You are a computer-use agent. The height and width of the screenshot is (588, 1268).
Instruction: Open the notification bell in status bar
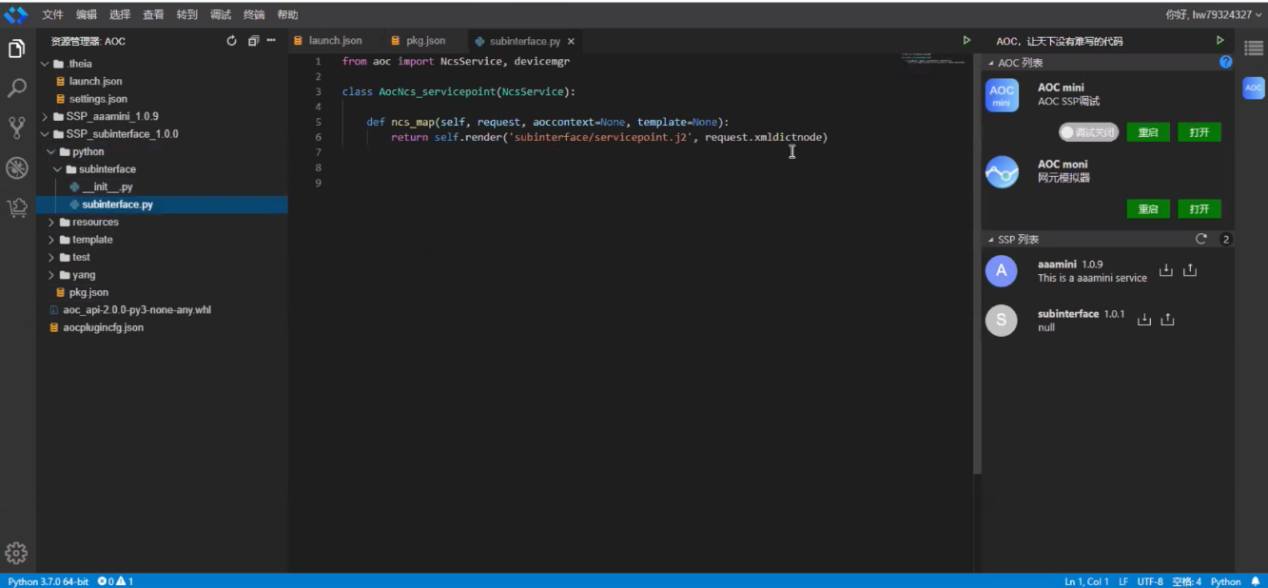(x=1255, y=581)
